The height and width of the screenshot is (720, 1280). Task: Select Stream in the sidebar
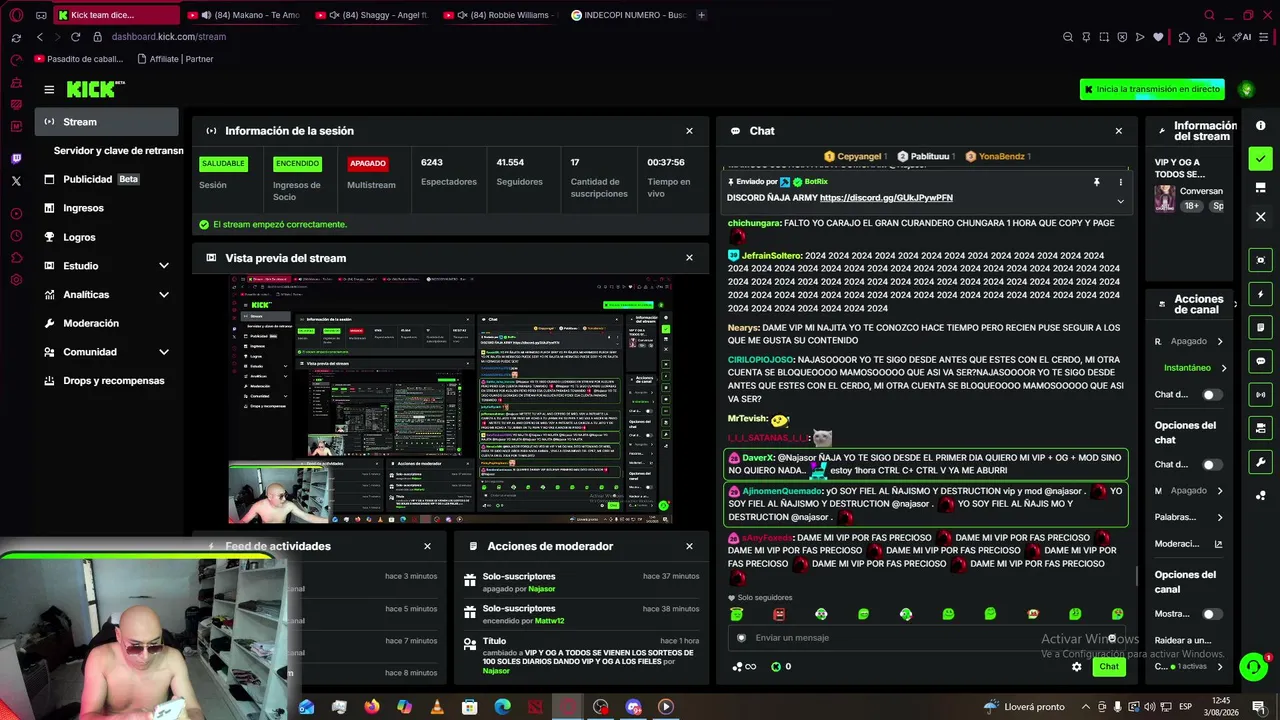click(x=107, y=122)
